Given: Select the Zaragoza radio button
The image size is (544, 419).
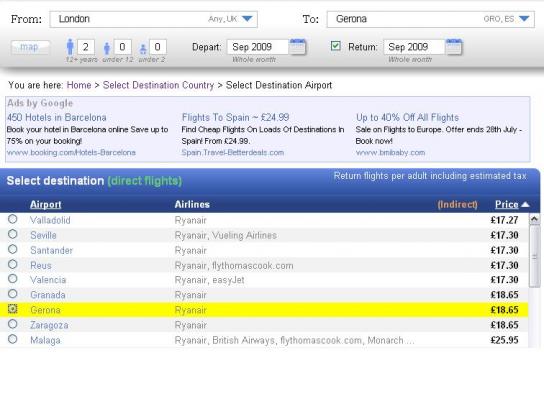Looking at the screenshot, I should (x=12, y=324).
